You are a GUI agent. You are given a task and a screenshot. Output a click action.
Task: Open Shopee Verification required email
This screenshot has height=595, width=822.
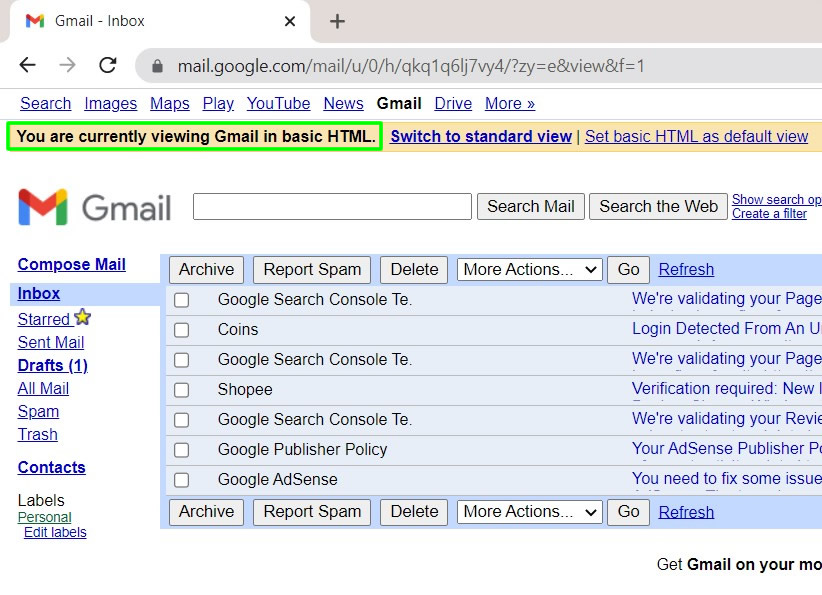727,389
